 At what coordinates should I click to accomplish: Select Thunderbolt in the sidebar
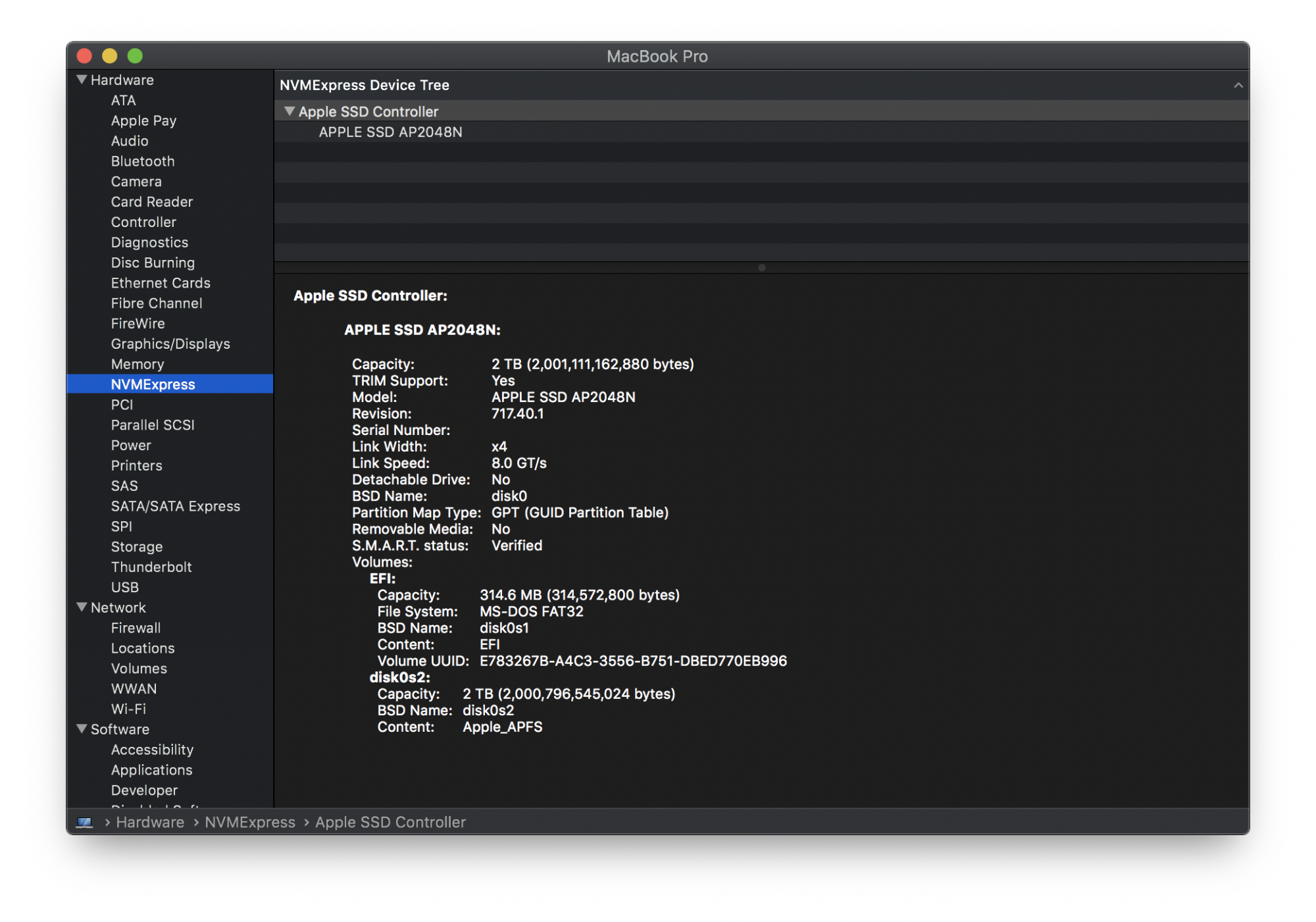[151, 567]
